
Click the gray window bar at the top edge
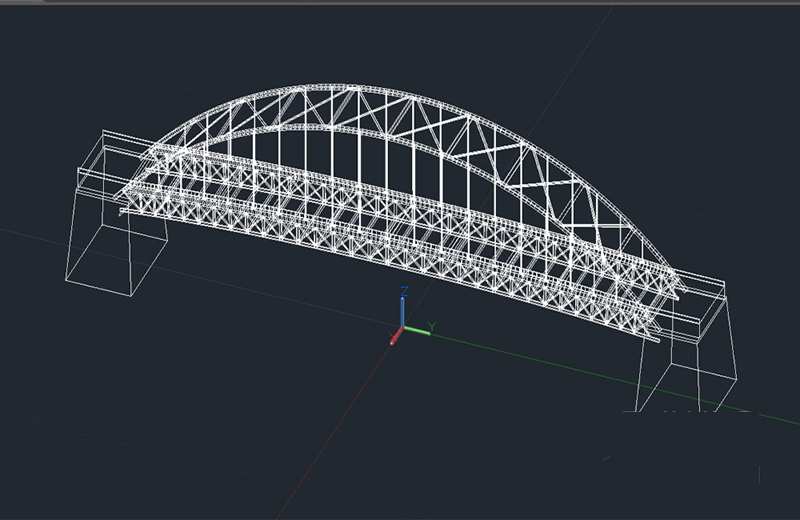(400, 2)
